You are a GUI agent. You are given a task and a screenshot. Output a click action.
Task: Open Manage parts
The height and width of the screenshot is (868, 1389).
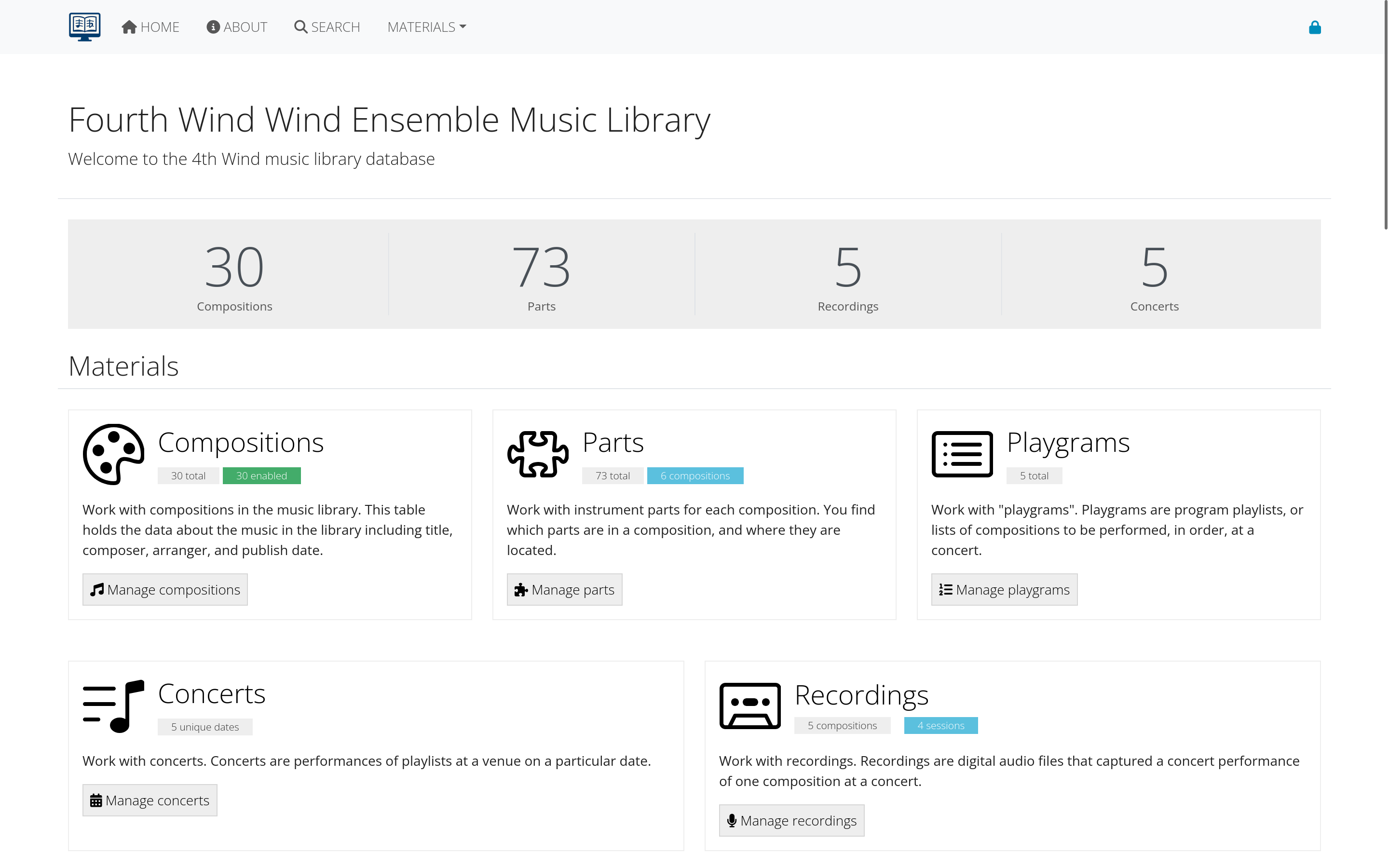tap(564, 589)
